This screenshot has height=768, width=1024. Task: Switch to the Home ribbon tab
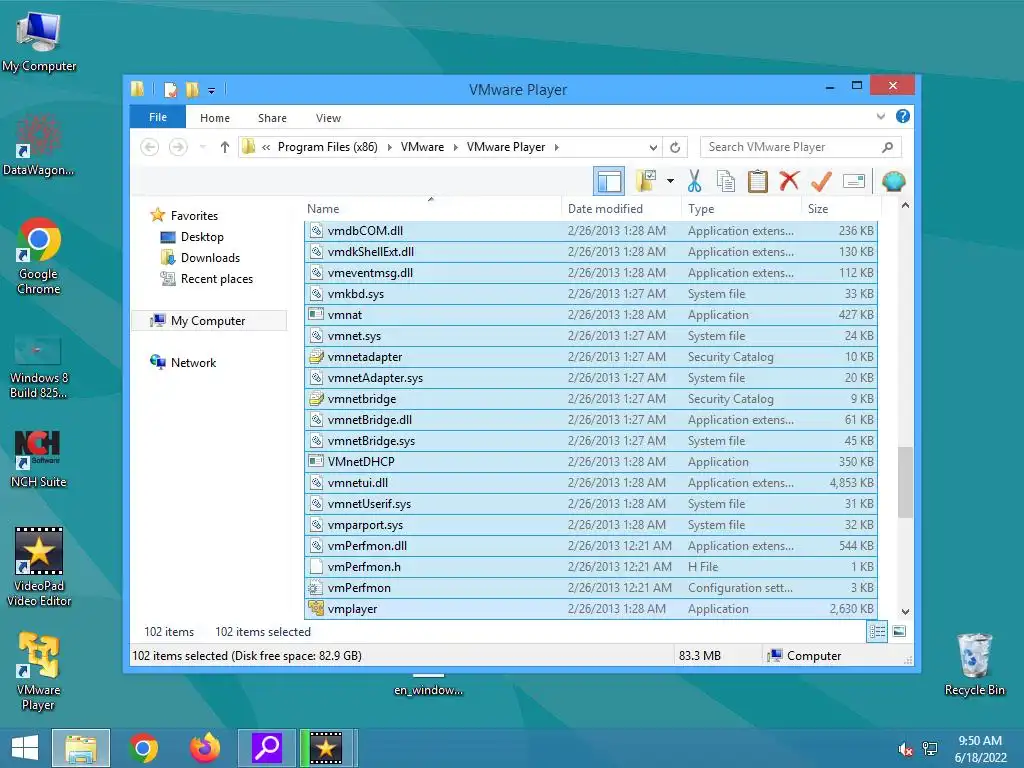(x=215, y=118)
